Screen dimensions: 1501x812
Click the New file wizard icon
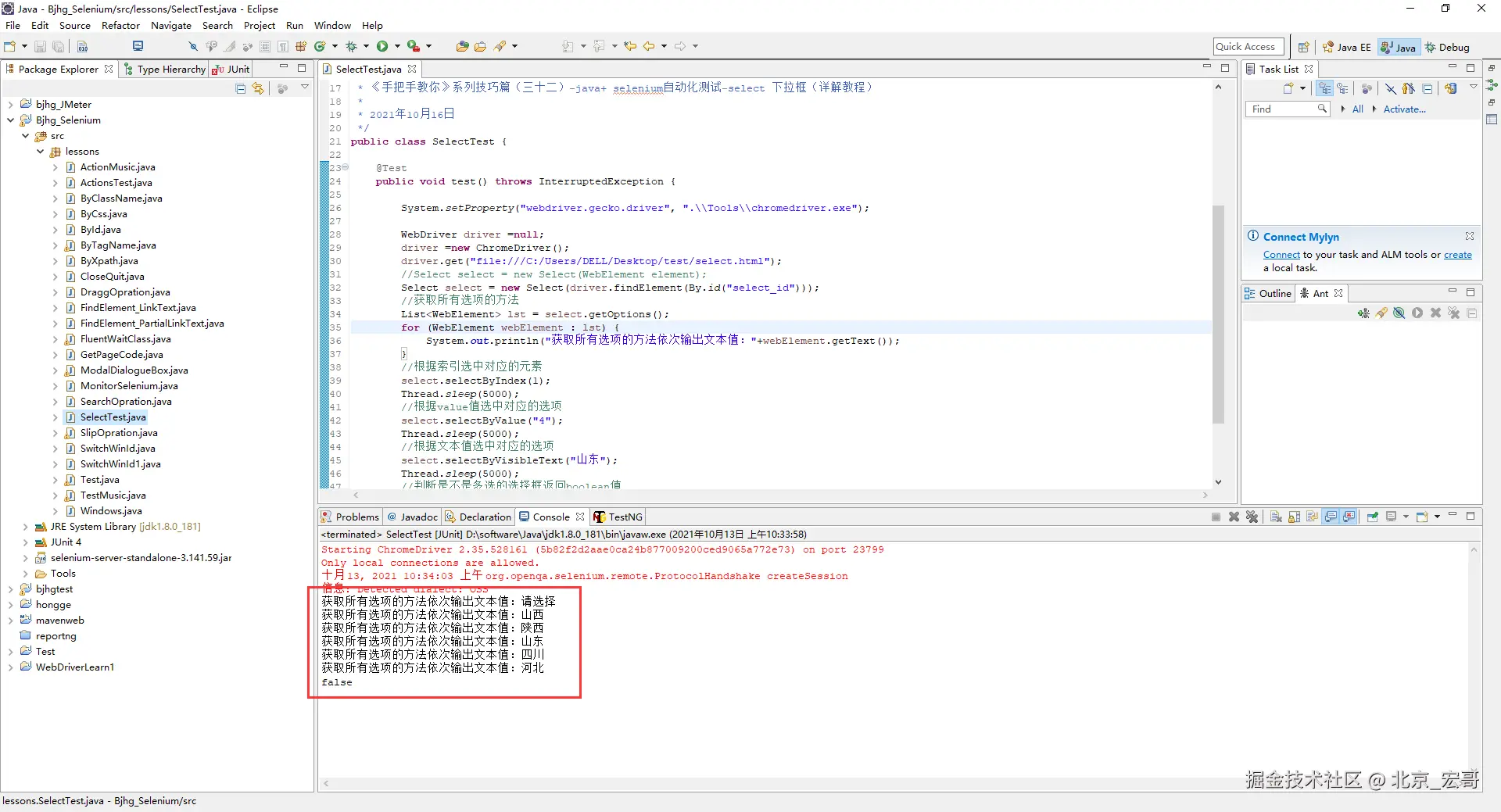click(x=10, y=47)
